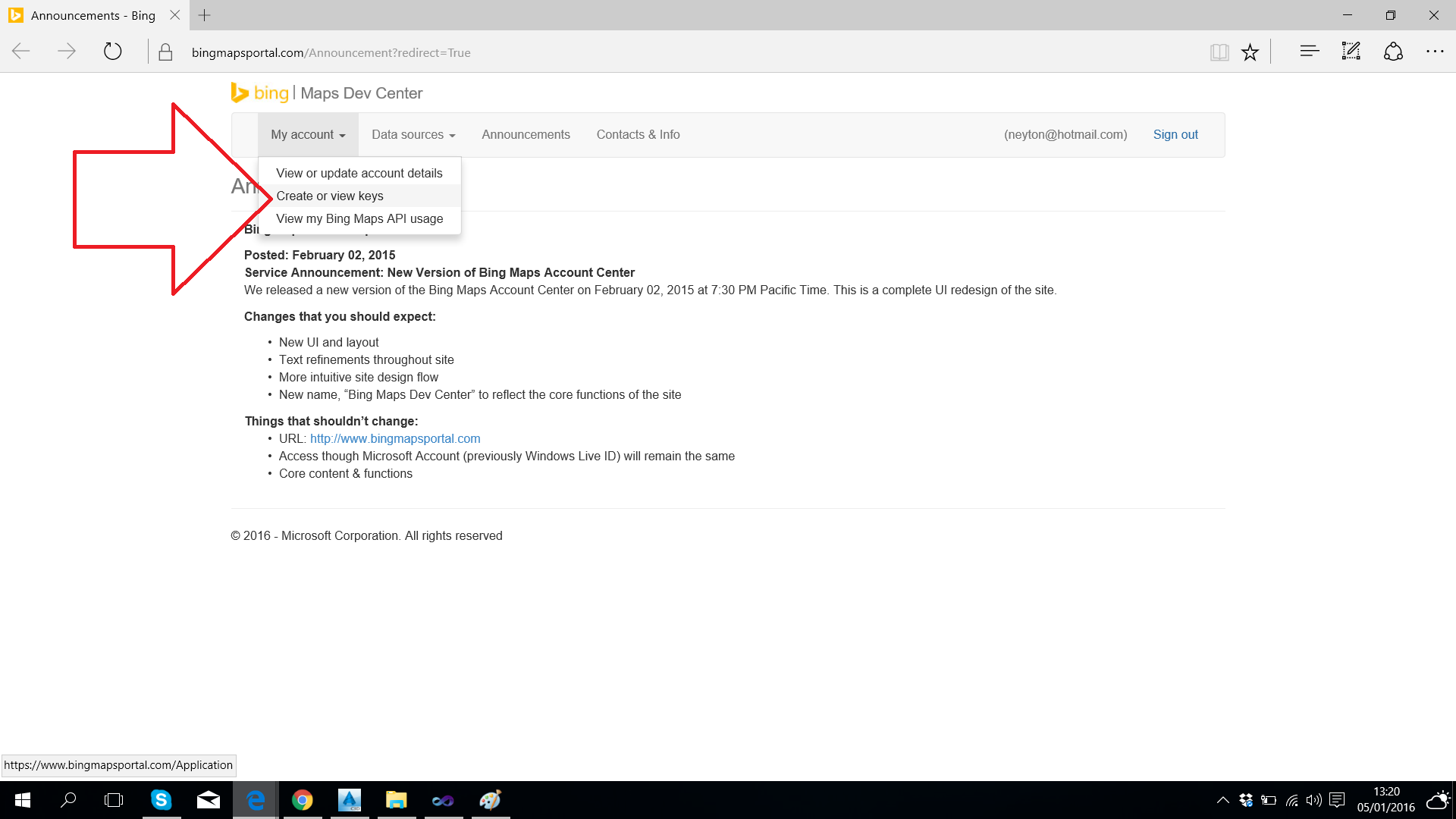Image resolution: width=1456 pixels, height=819 pixels.
Task: Click 'Changes that you should expect:' text
Action: (340, 316)
